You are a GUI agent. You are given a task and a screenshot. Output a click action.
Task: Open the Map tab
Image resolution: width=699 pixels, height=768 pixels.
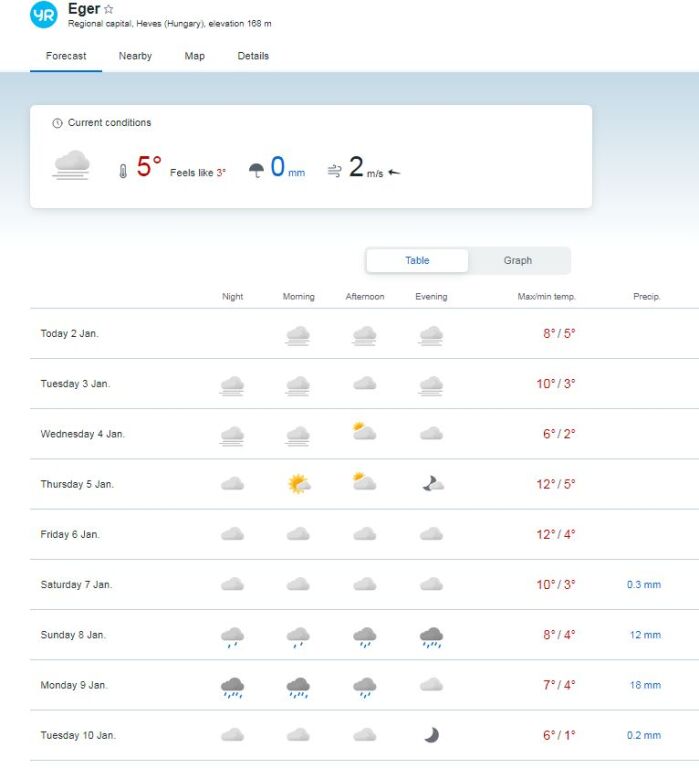[x=195, y=56]
